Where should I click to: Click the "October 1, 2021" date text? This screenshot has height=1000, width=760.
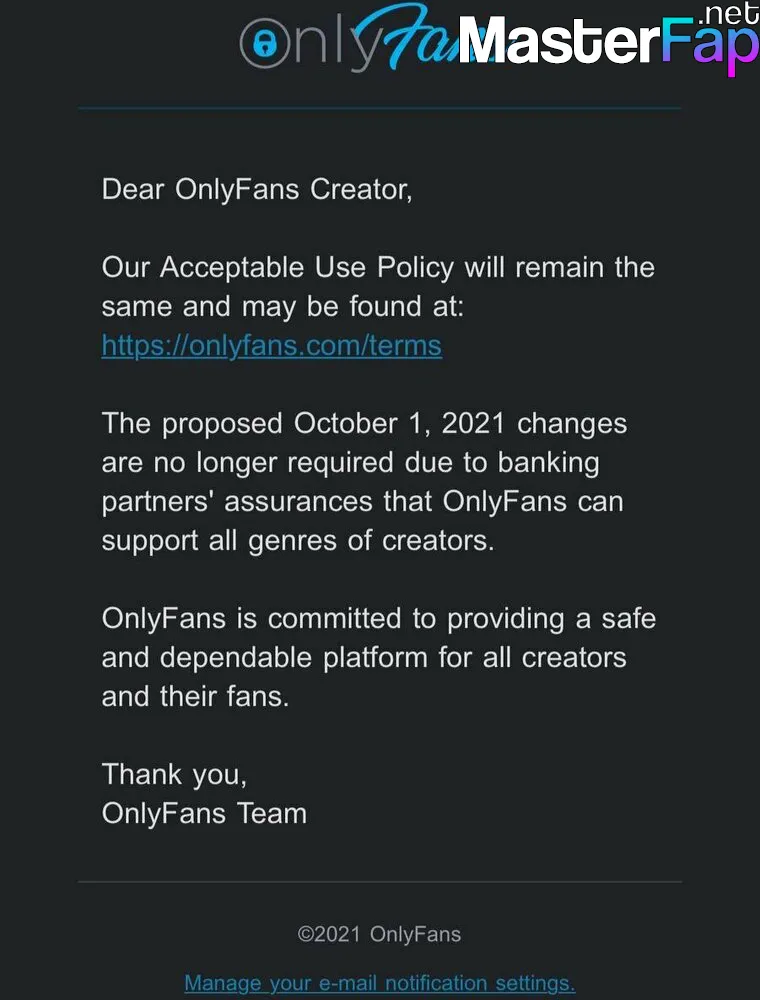(x=399, y=423)
